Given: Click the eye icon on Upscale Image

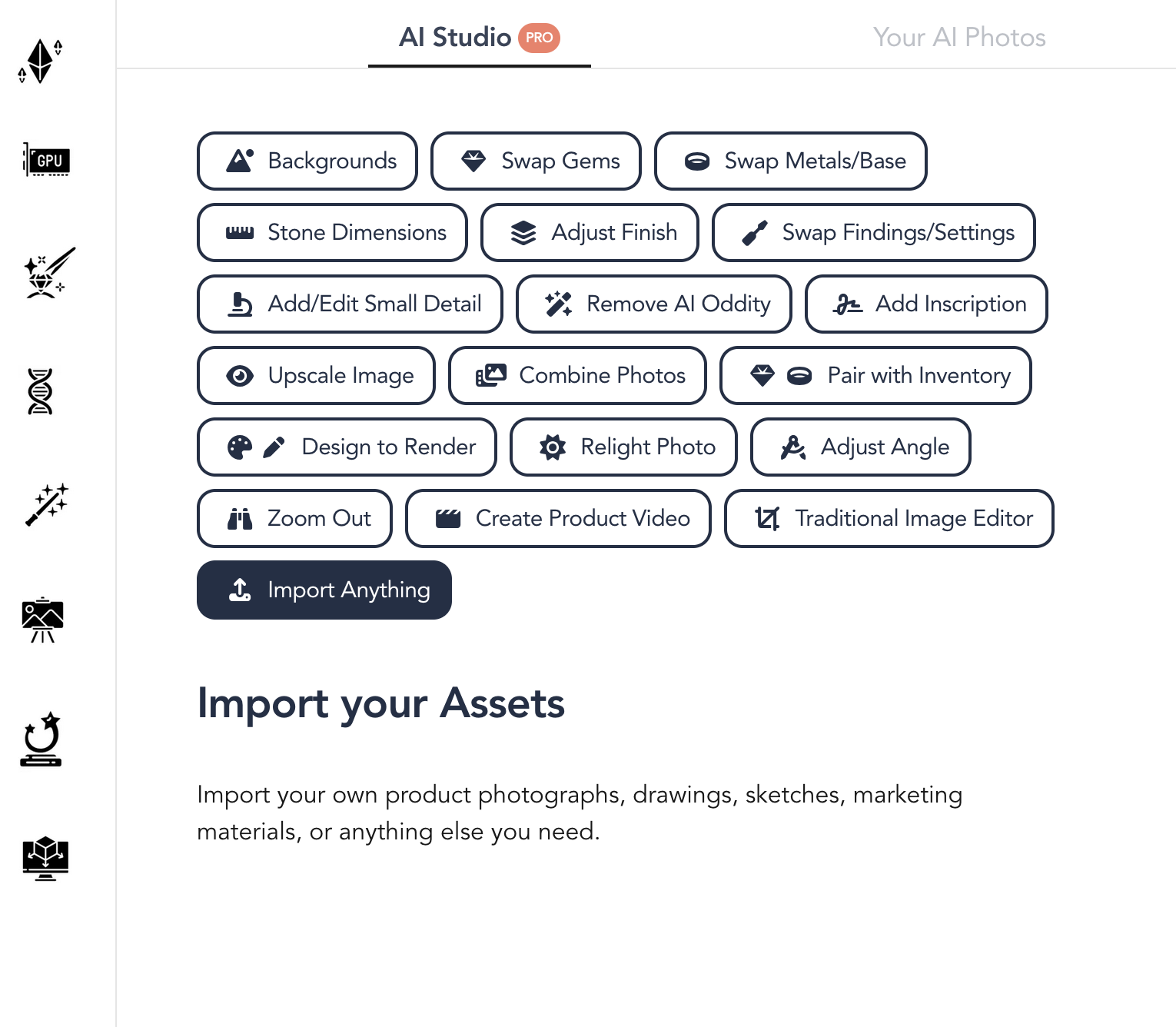Looking at the screenshot, I should tap(241, 376).
